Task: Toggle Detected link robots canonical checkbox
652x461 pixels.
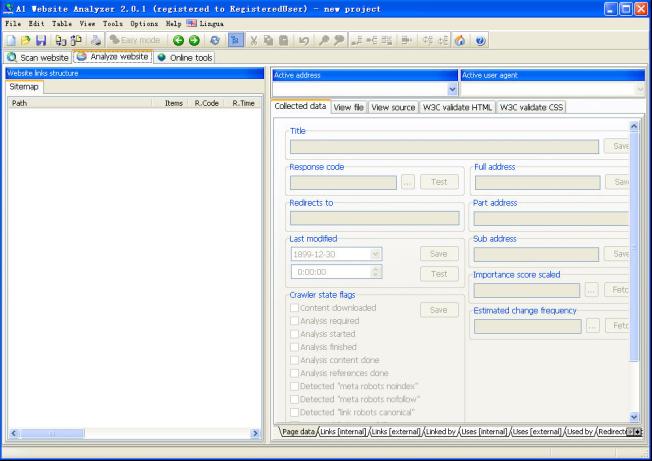Action: coord(294,412)
